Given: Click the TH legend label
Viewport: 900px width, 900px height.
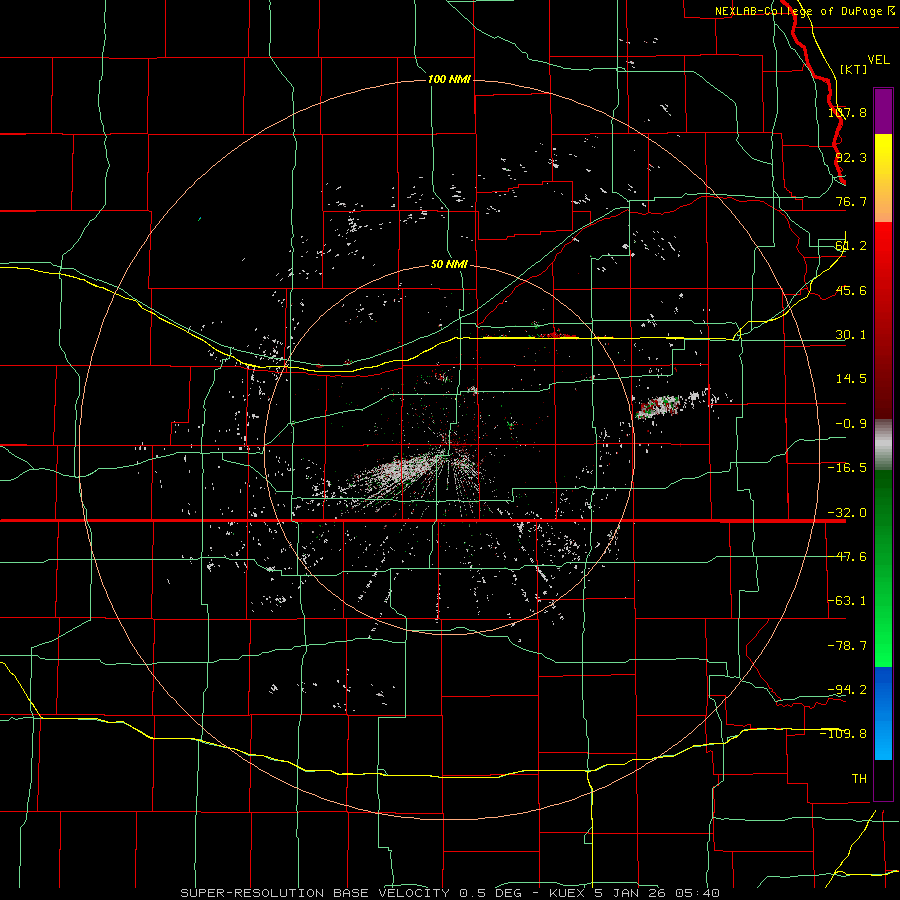Looking at the screenshot, I should (859, 778).
